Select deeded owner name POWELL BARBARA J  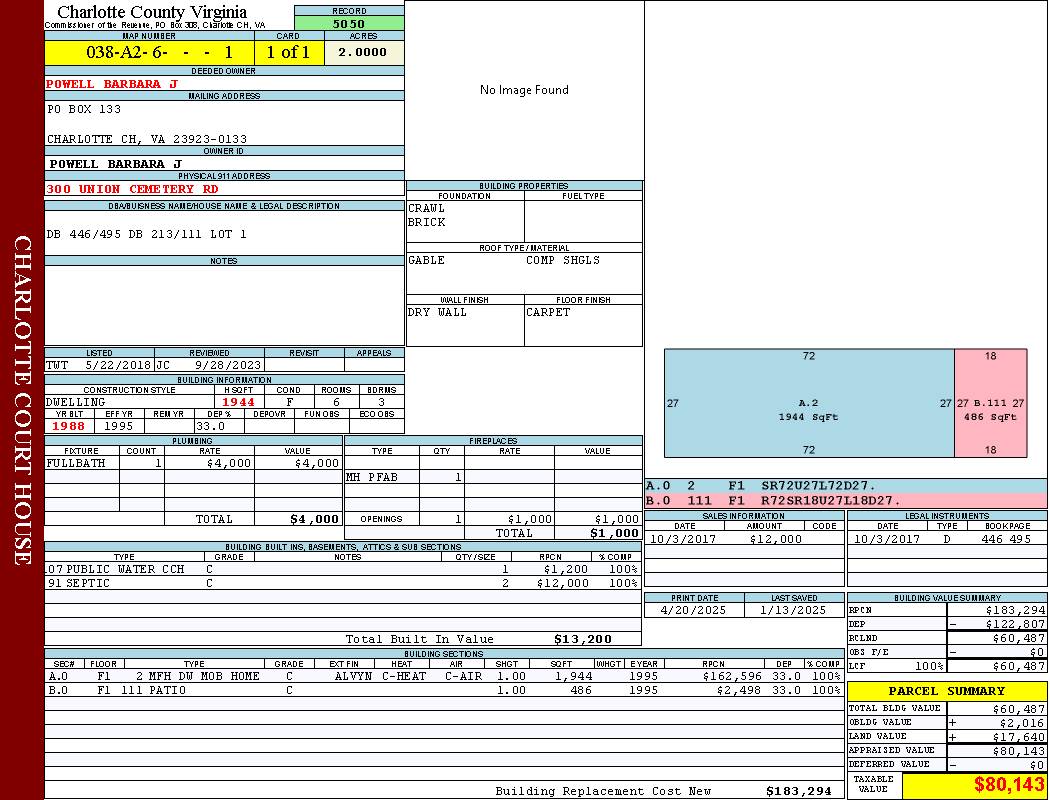point(112,84)
